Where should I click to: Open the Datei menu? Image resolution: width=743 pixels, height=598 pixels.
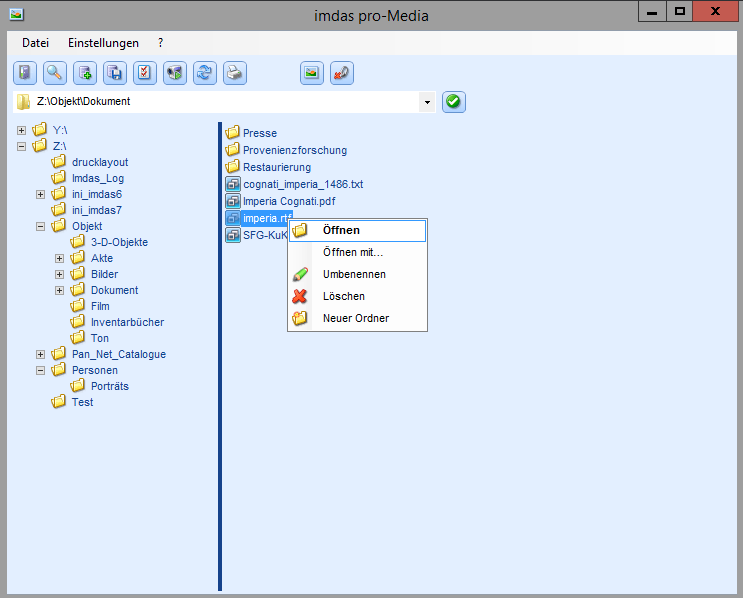pyautogui.click(x=36, y=43)
